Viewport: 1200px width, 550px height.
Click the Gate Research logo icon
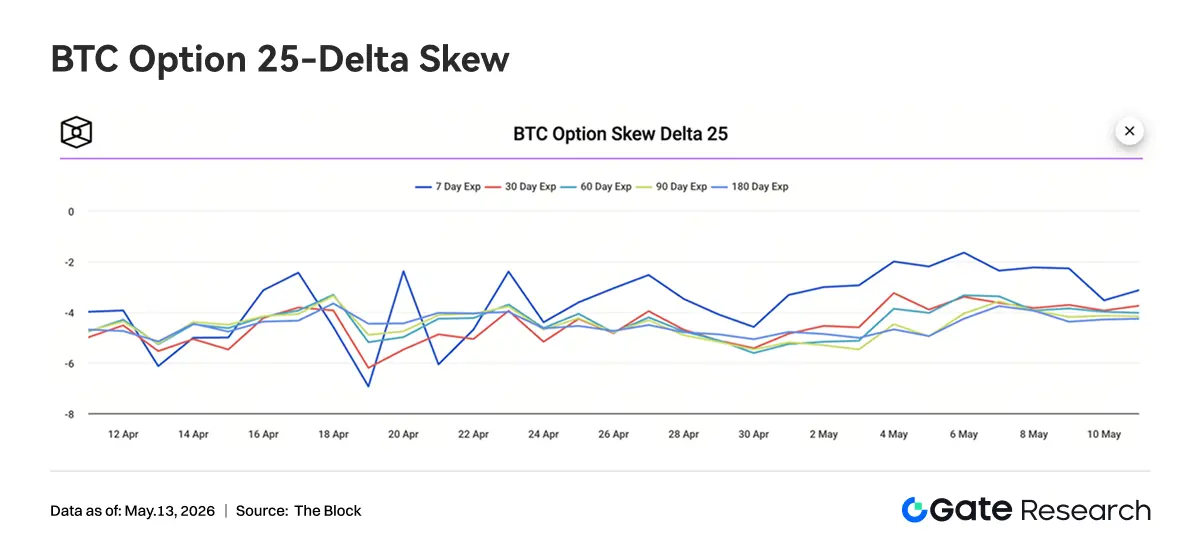pyautogui.click(x=914, y=510)
